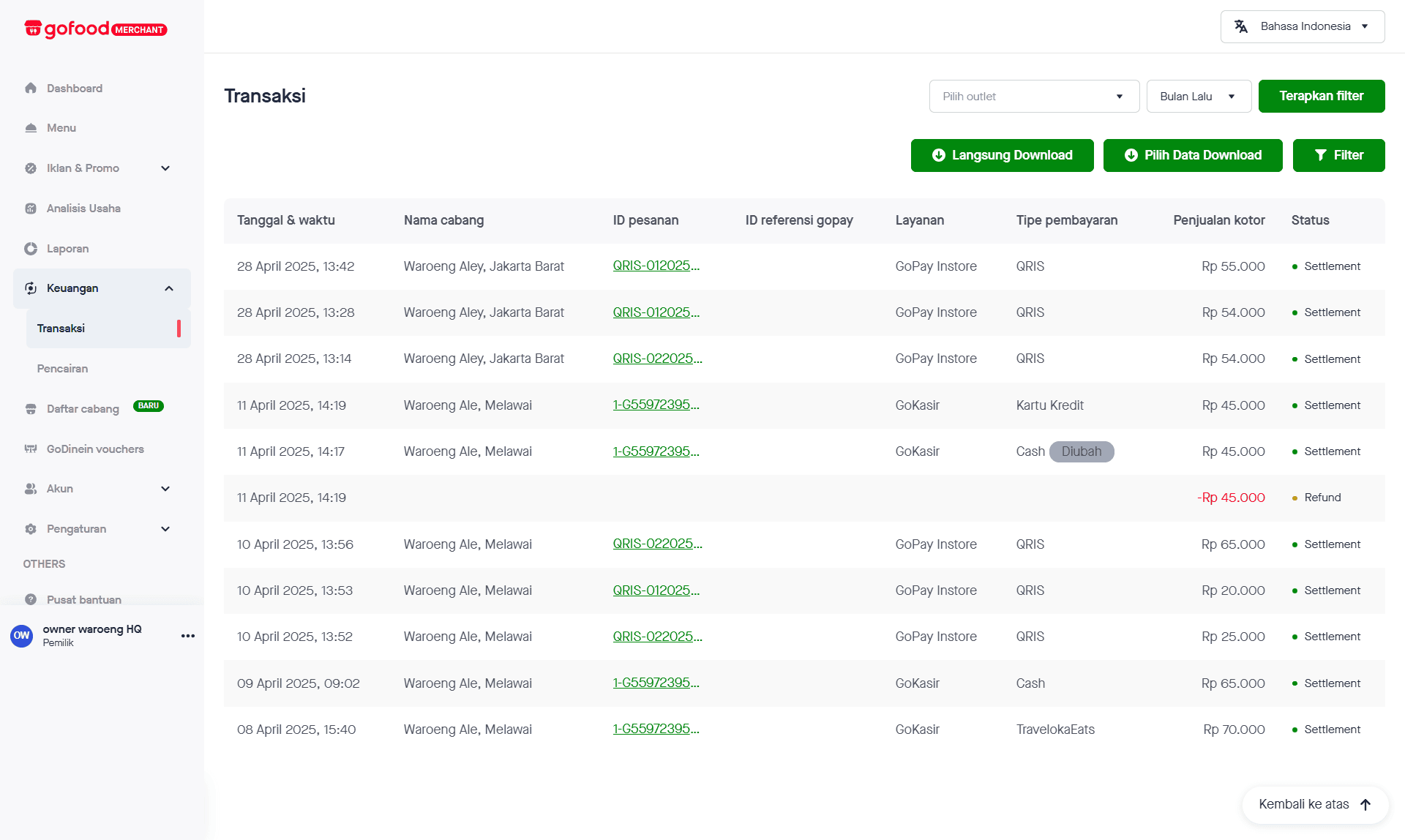This screenshot has width=1405, height=840.
Task: Open the Bahasa Indonesia language dropdown
Action: 1303,26
